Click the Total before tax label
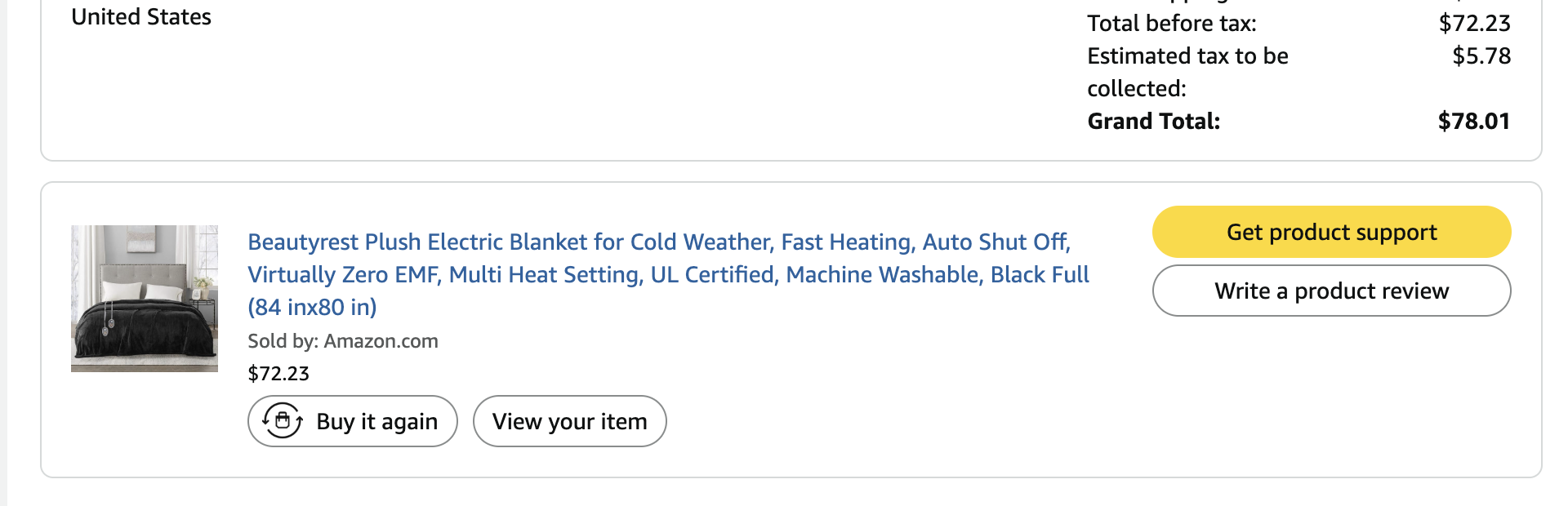The width and height of the screenshot is (1568, 506). [1171, 24]
